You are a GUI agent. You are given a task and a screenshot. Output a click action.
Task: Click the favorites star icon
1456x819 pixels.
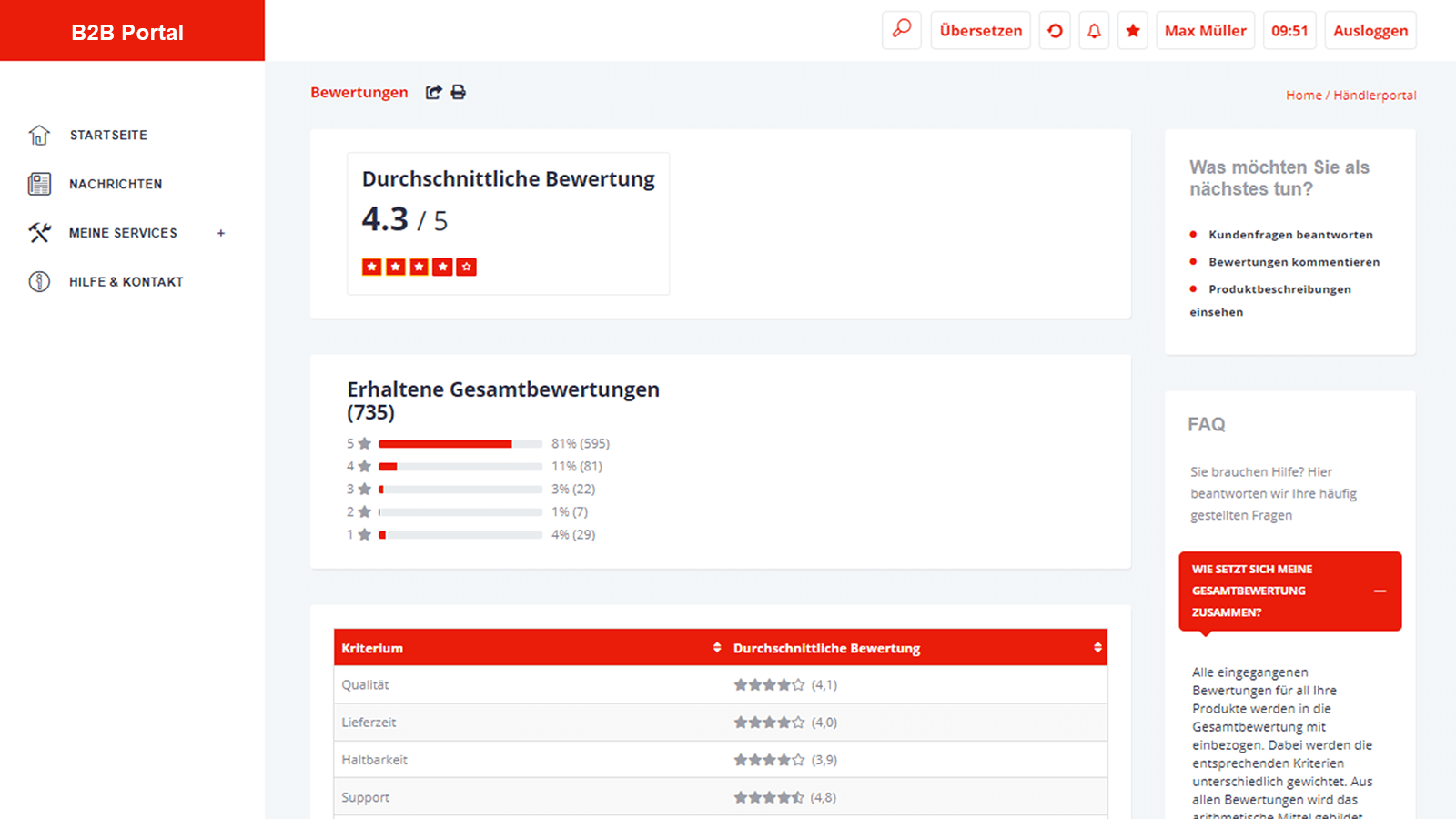tap(1133, 31)
